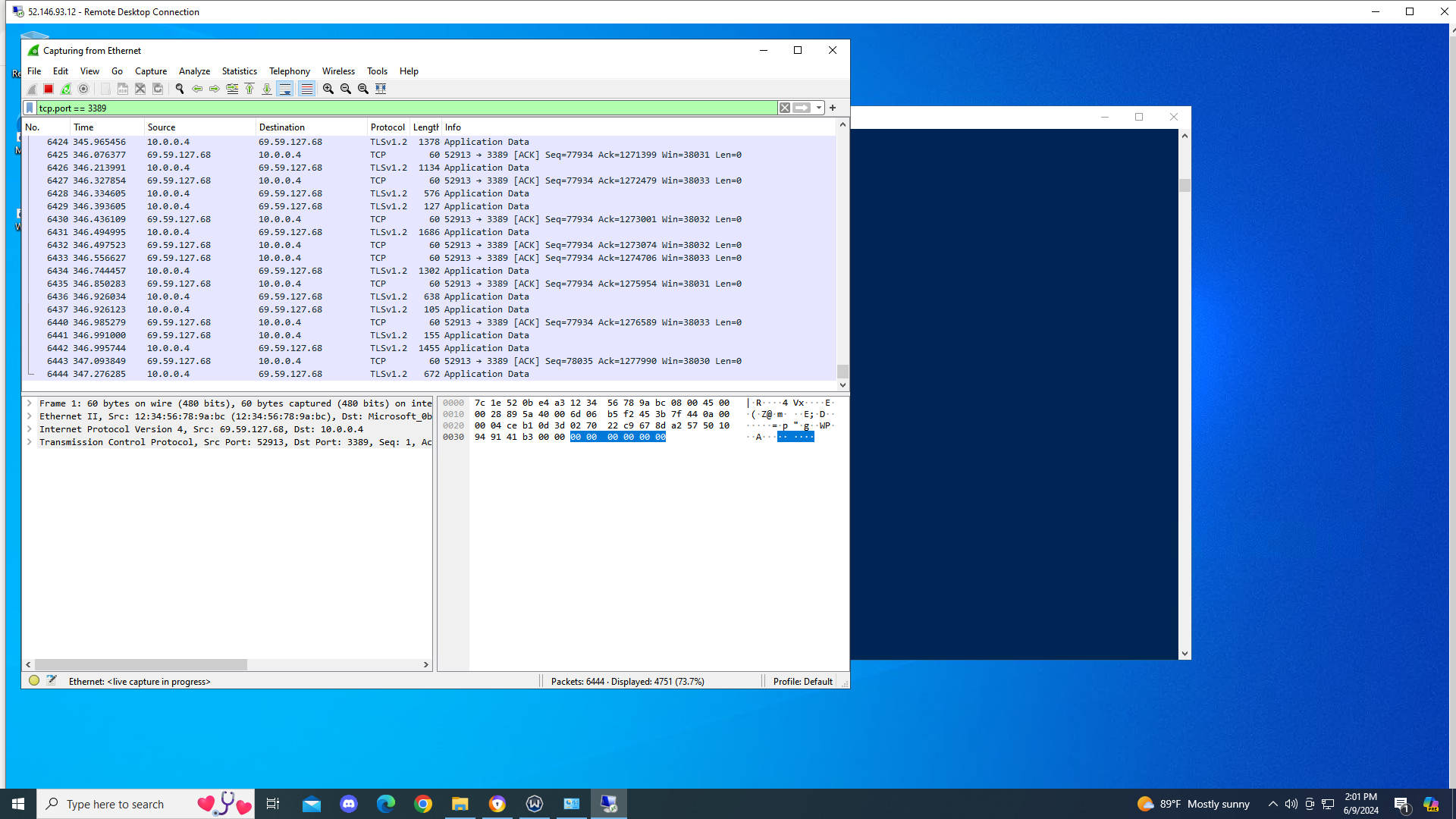Open the Statistics menu
This screenshot has height=819, width=1456.
pos(239,71)
